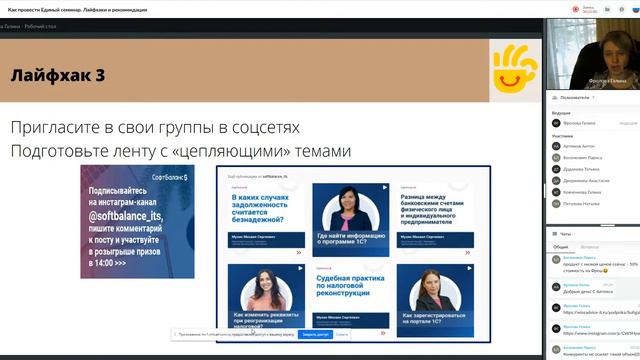Open the camera icon in top bar
Viewport: 640px width, 360px height.
coord(607,9)
